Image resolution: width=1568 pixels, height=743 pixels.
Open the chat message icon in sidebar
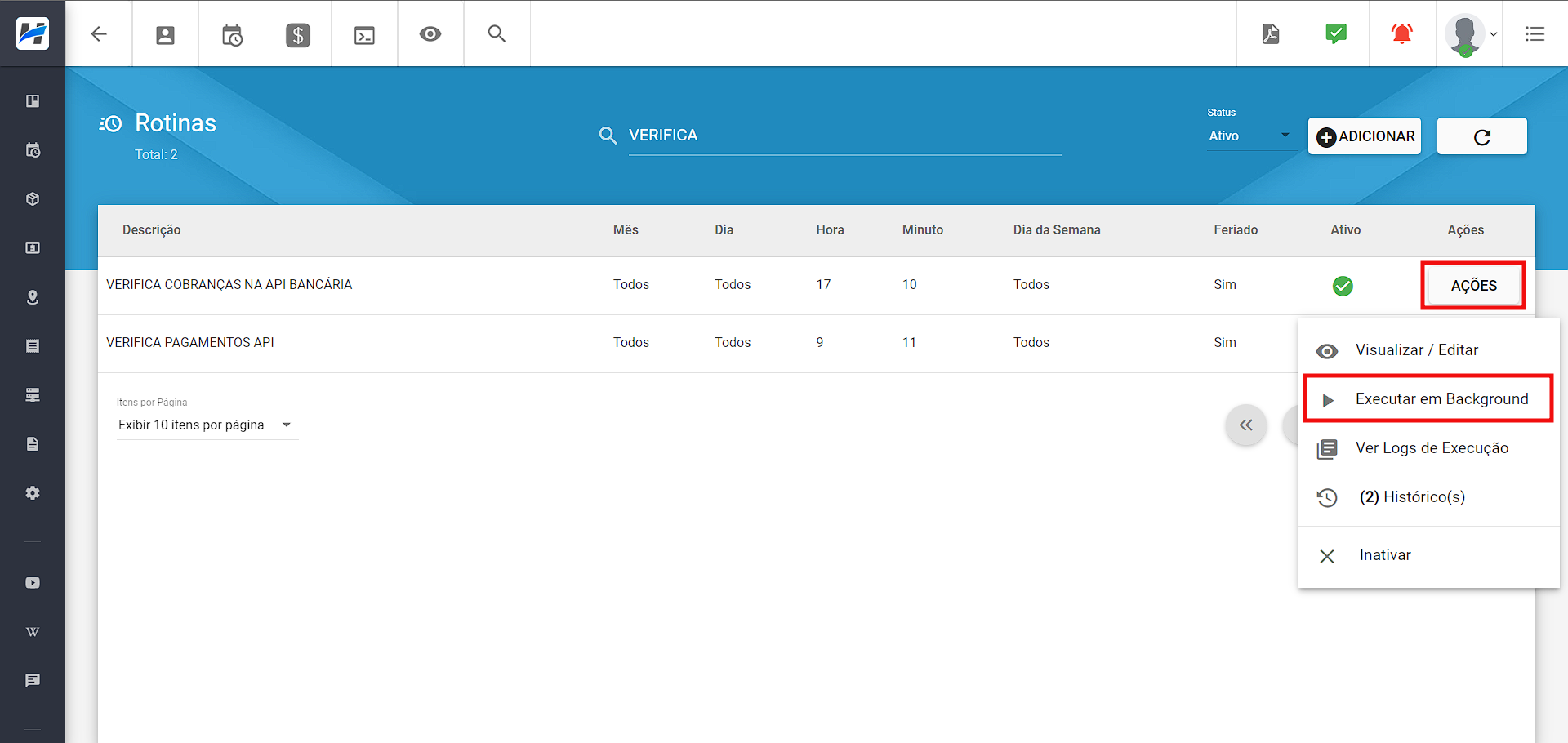[33, 680]
